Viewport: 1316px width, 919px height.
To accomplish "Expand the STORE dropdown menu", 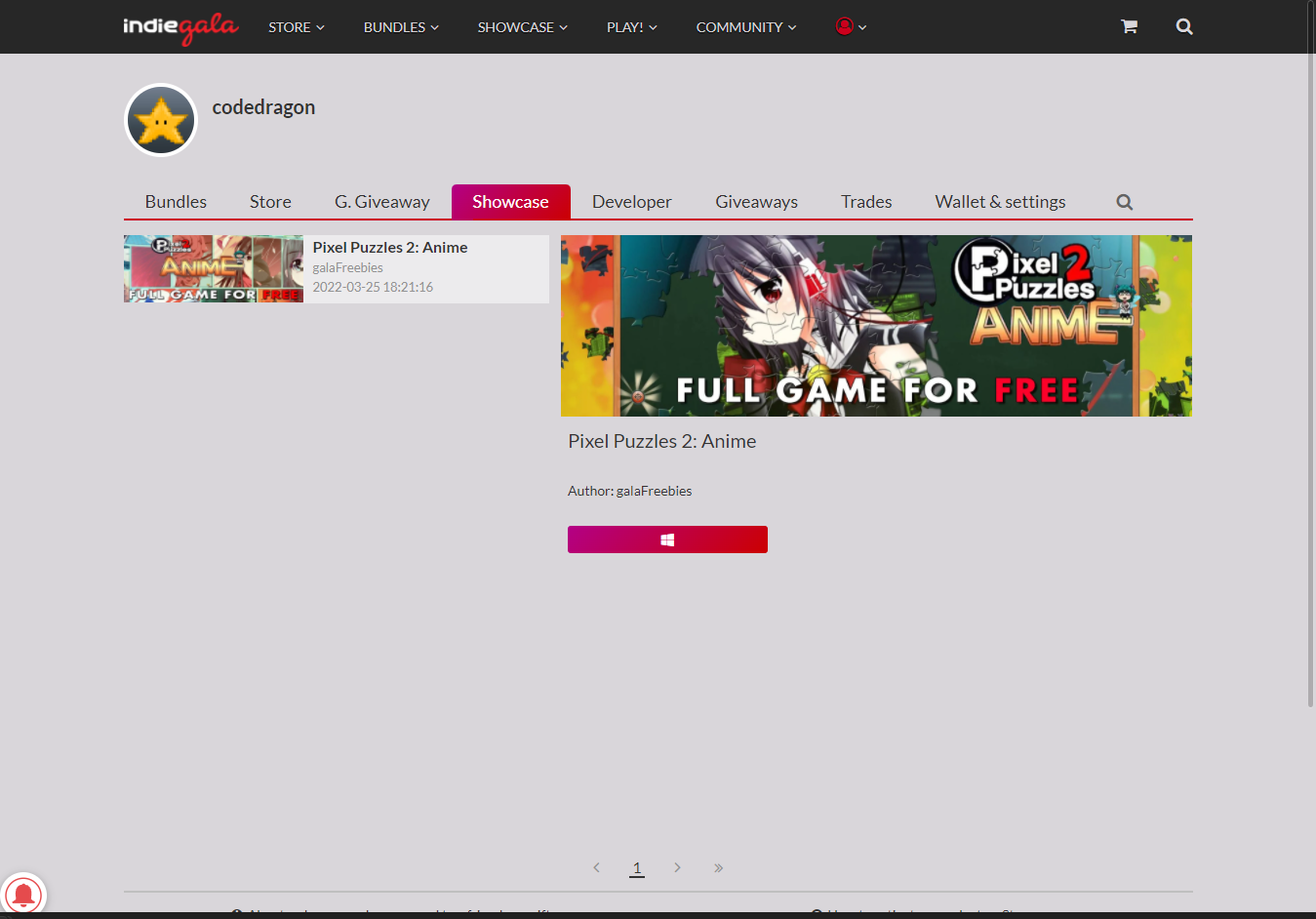I will (x=297, y=27).
